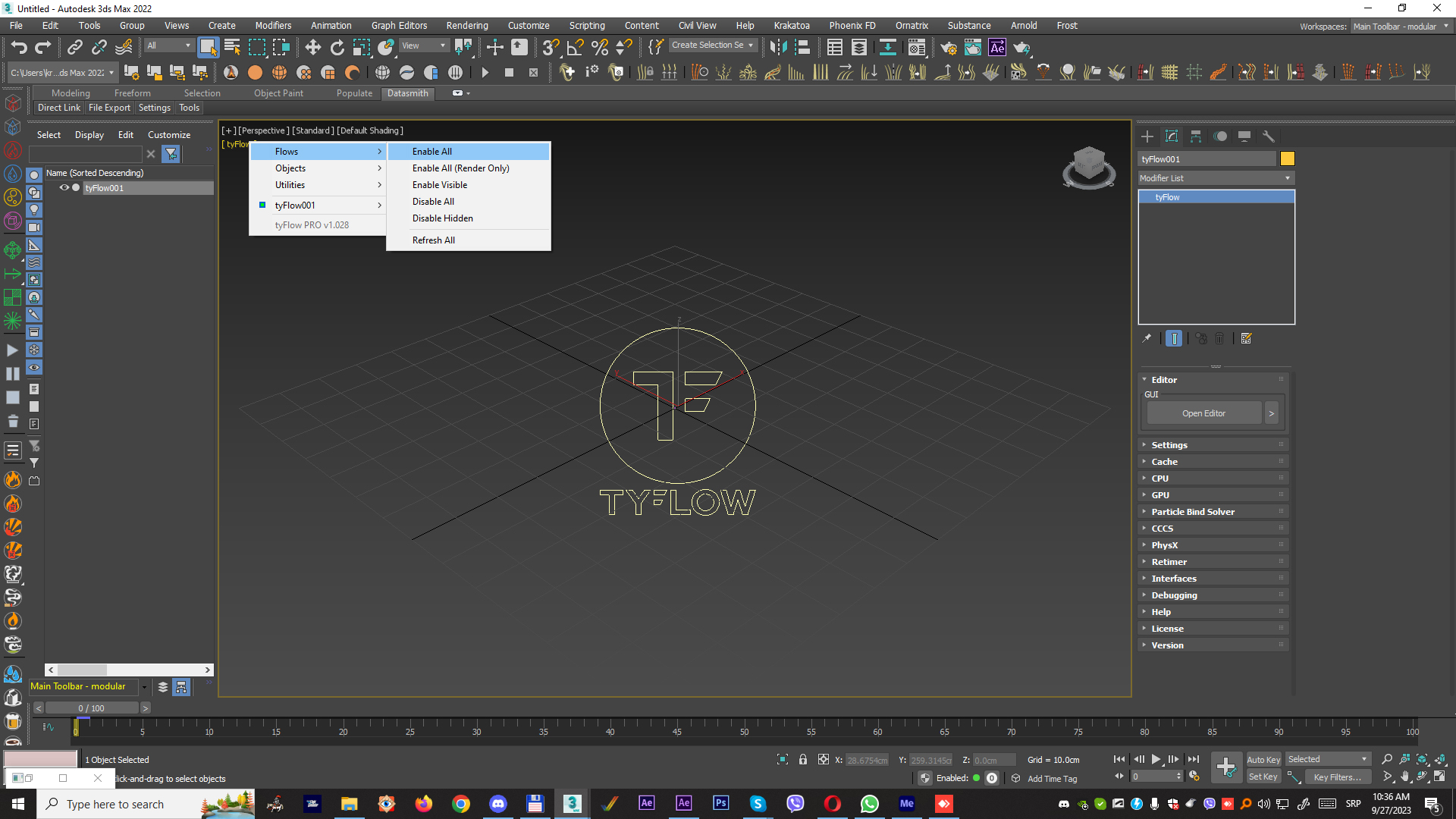This screenshot has width=1456, height=819.
Task: Toggle show end result in modifier stack
Action: 1174,338
